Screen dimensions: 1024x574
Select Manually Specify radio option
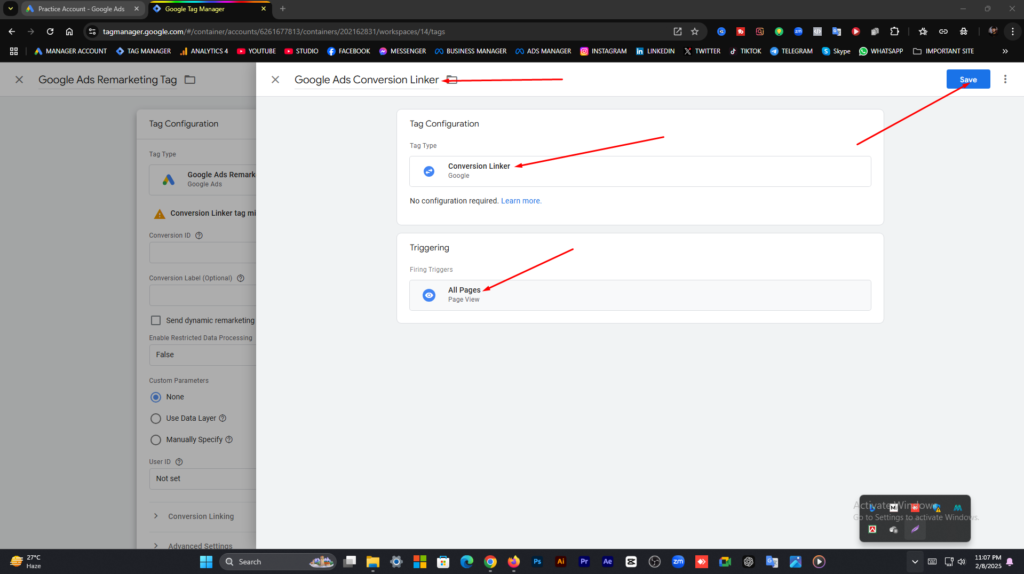click(x=155, y=439)
